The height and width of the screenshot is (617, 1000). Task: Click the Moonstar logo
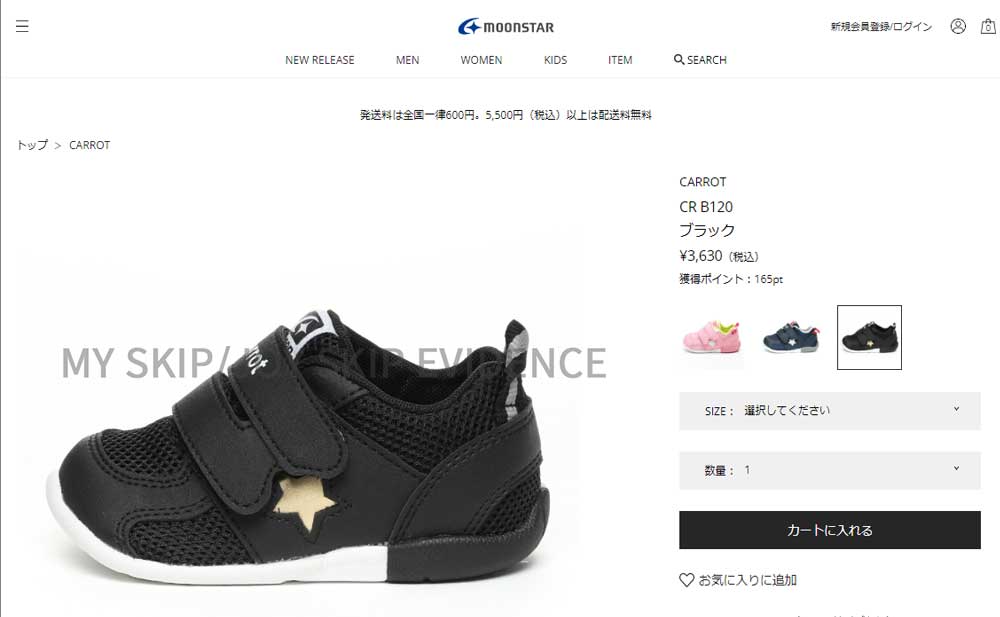tap(506, 27)
